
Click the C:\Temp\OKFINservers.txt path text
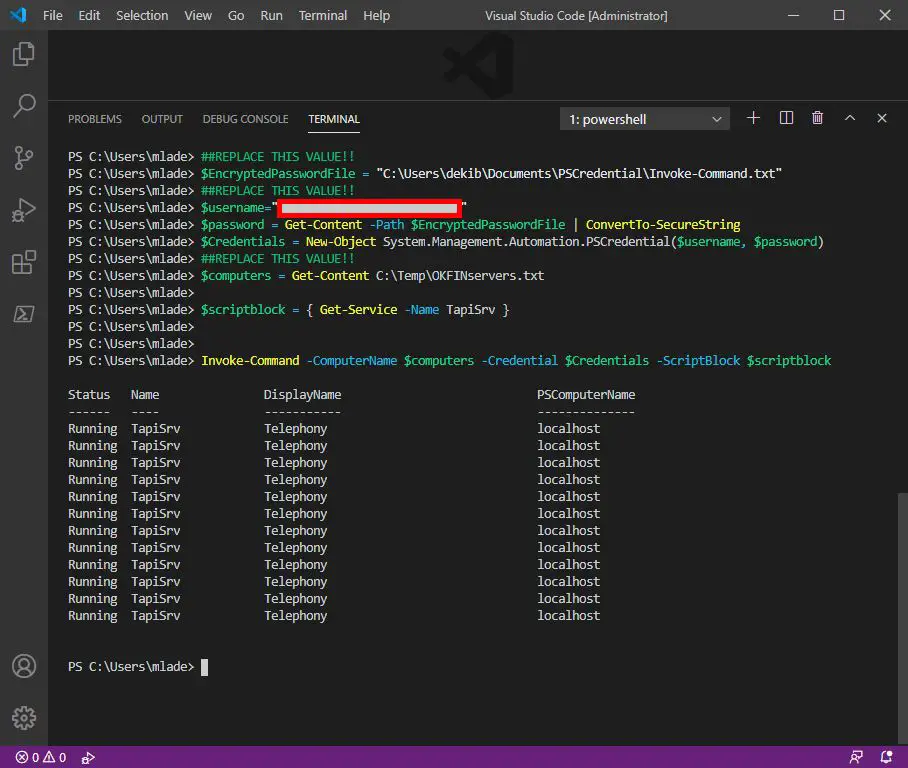pos(460,276)
